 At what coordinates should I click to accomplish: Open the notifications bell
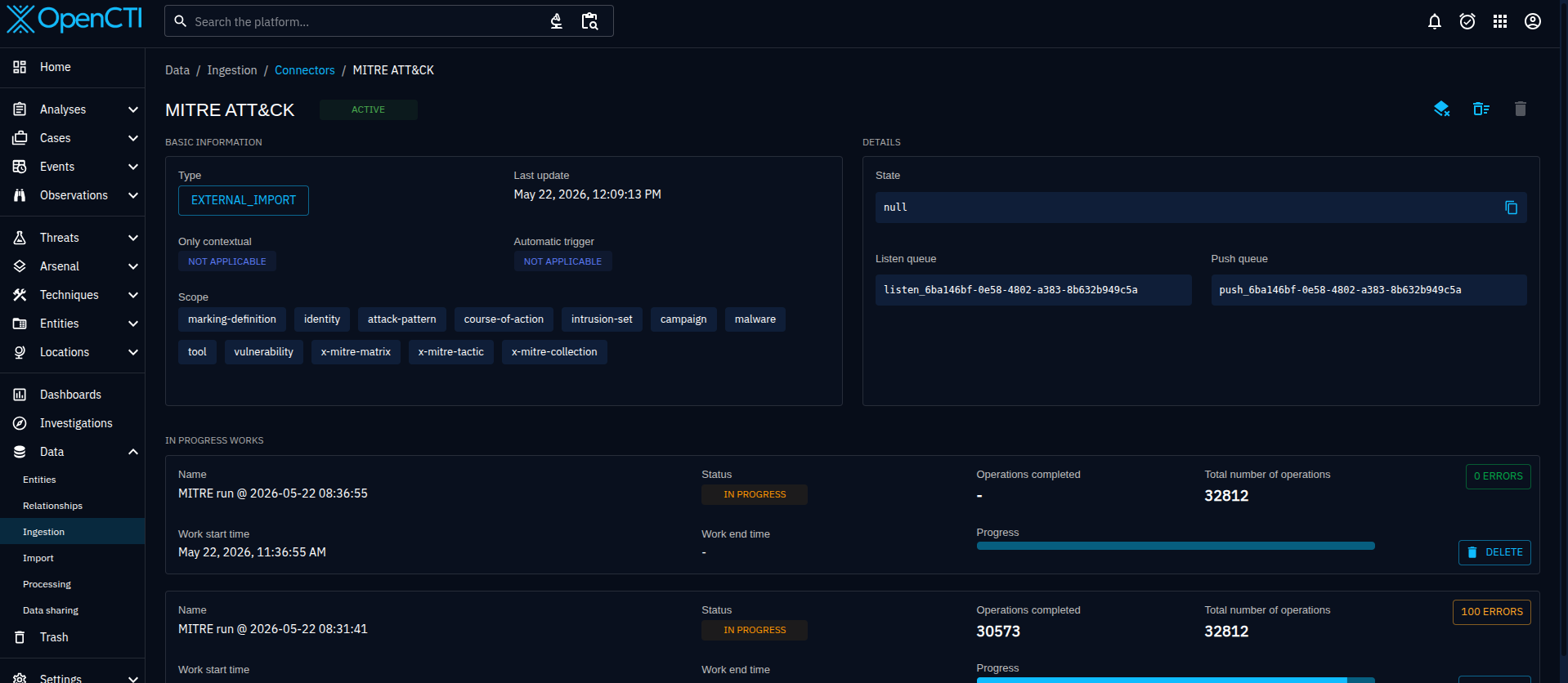coord(1435,21)
